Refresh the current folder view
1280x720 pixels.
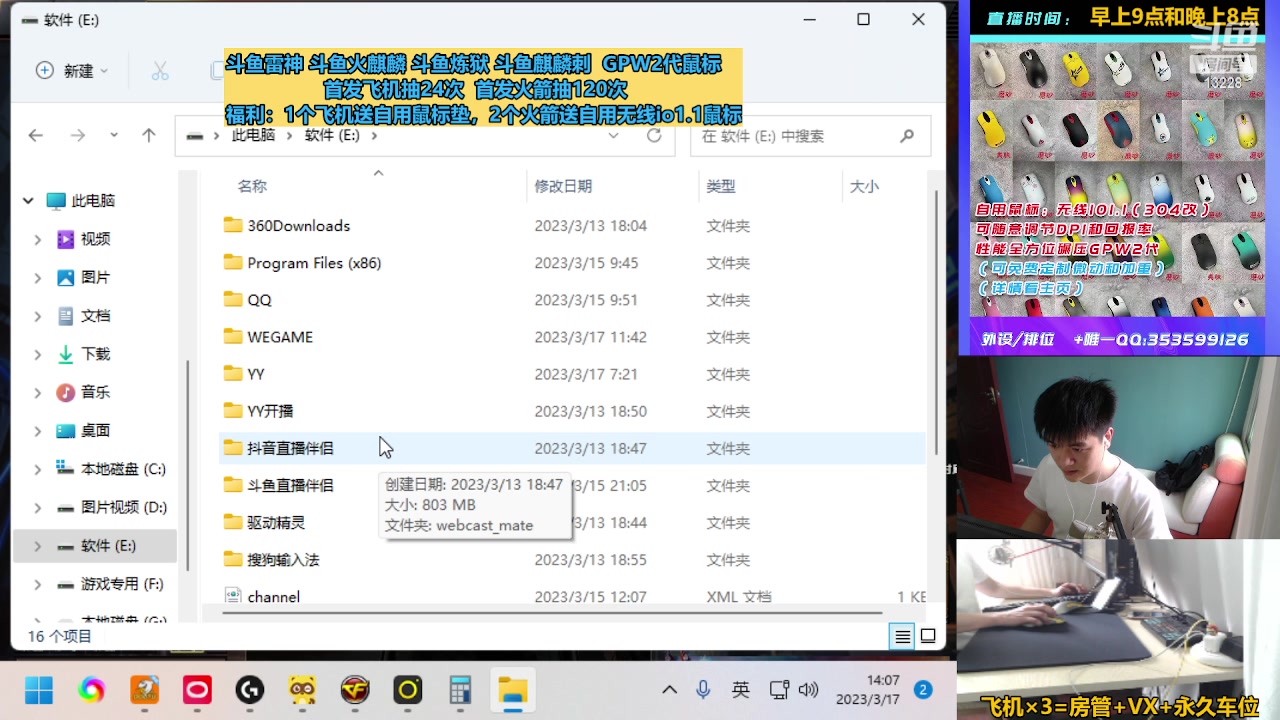coord(654,136)
